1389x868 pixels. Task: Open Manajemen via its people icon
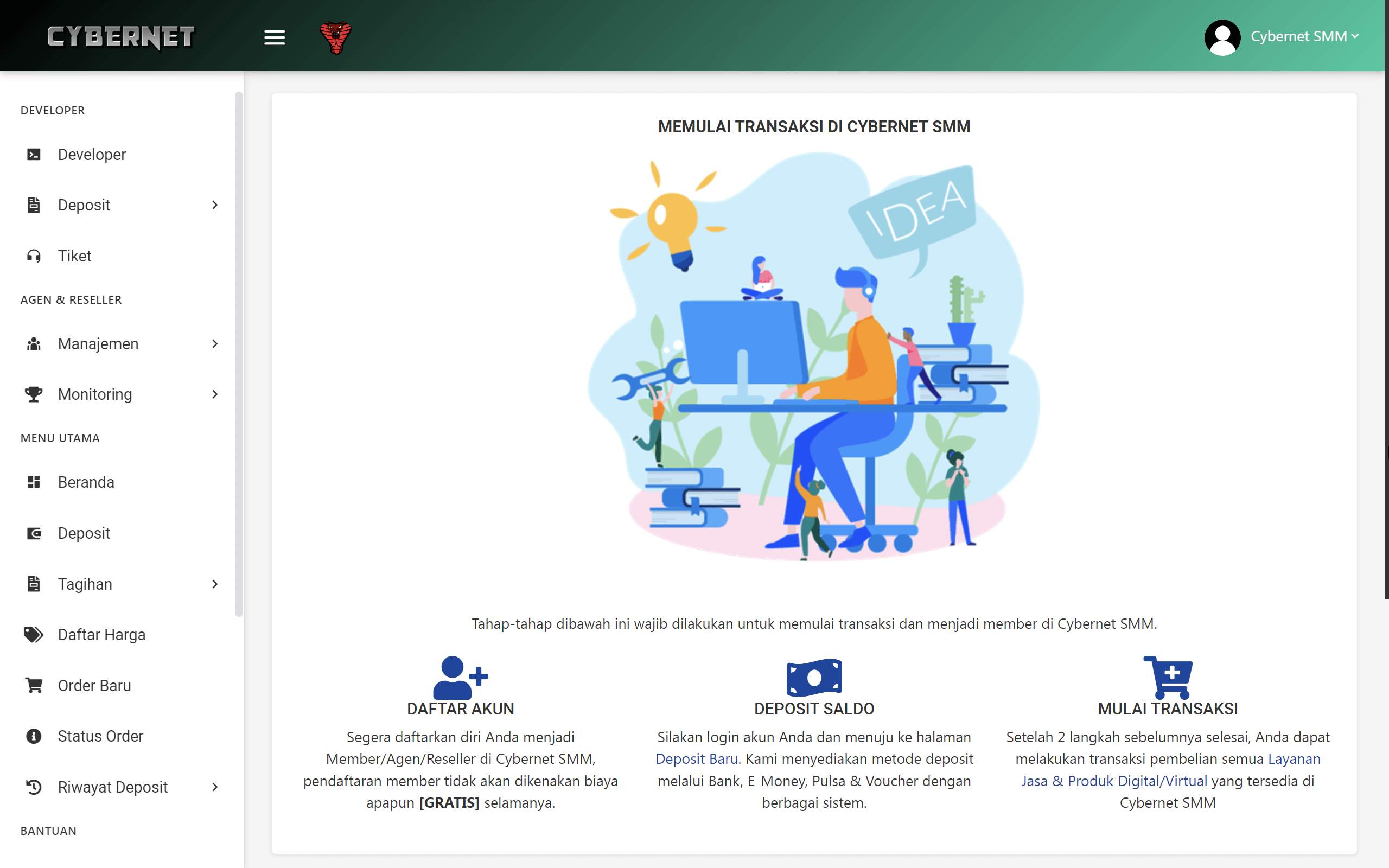(x=33, y=343)
